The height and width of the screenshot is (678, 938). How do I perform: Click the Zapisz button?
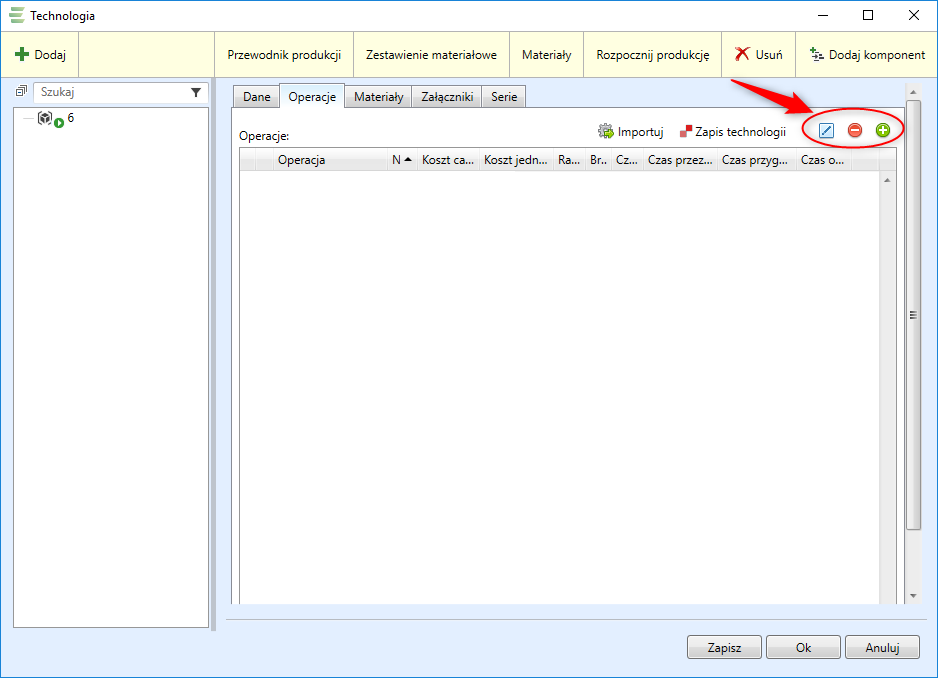(x=724, y=647)
